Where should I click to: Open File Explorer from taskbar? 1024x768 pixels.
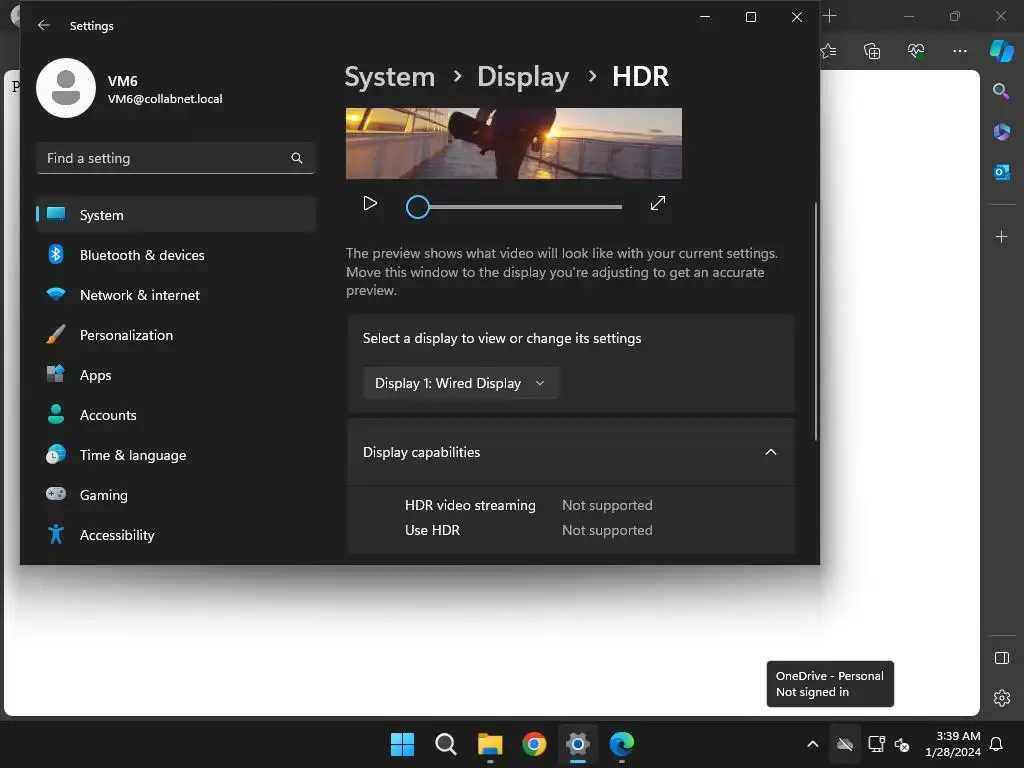click(x=490, y=744)
